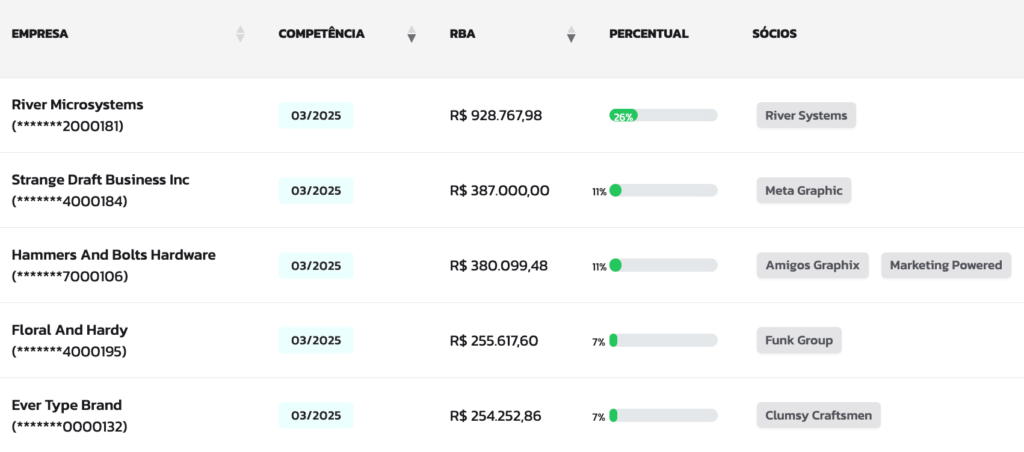Select the Amigos Graphix partner tag
The width and height of the screenshot is (1024, 452).
click(812, 266)
